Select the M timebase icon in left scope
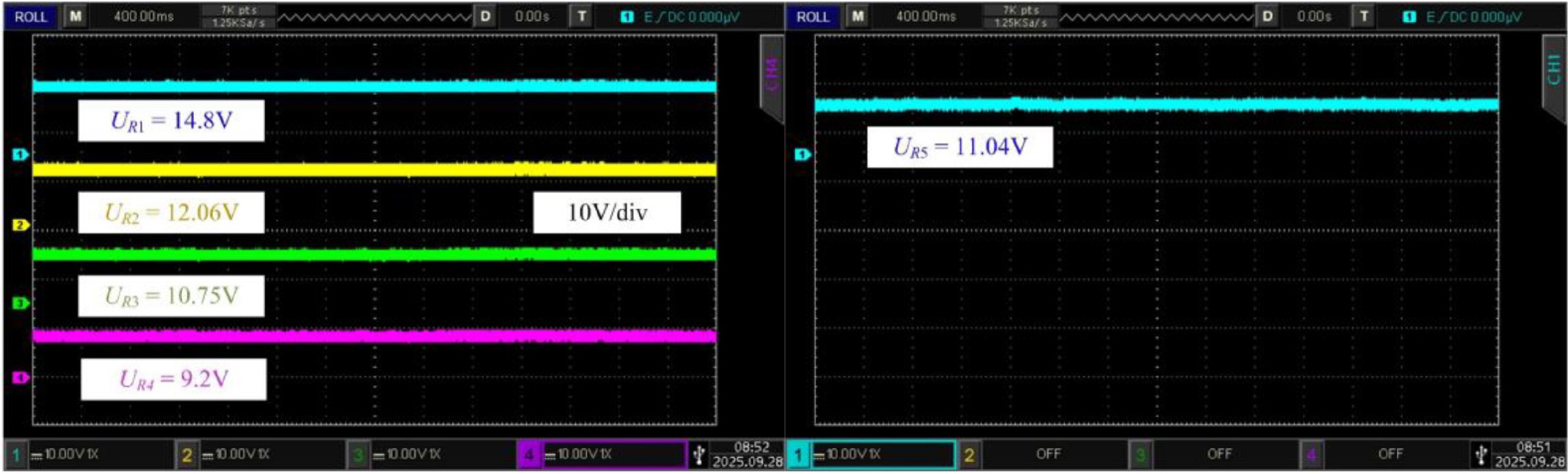 pos(75,17)
